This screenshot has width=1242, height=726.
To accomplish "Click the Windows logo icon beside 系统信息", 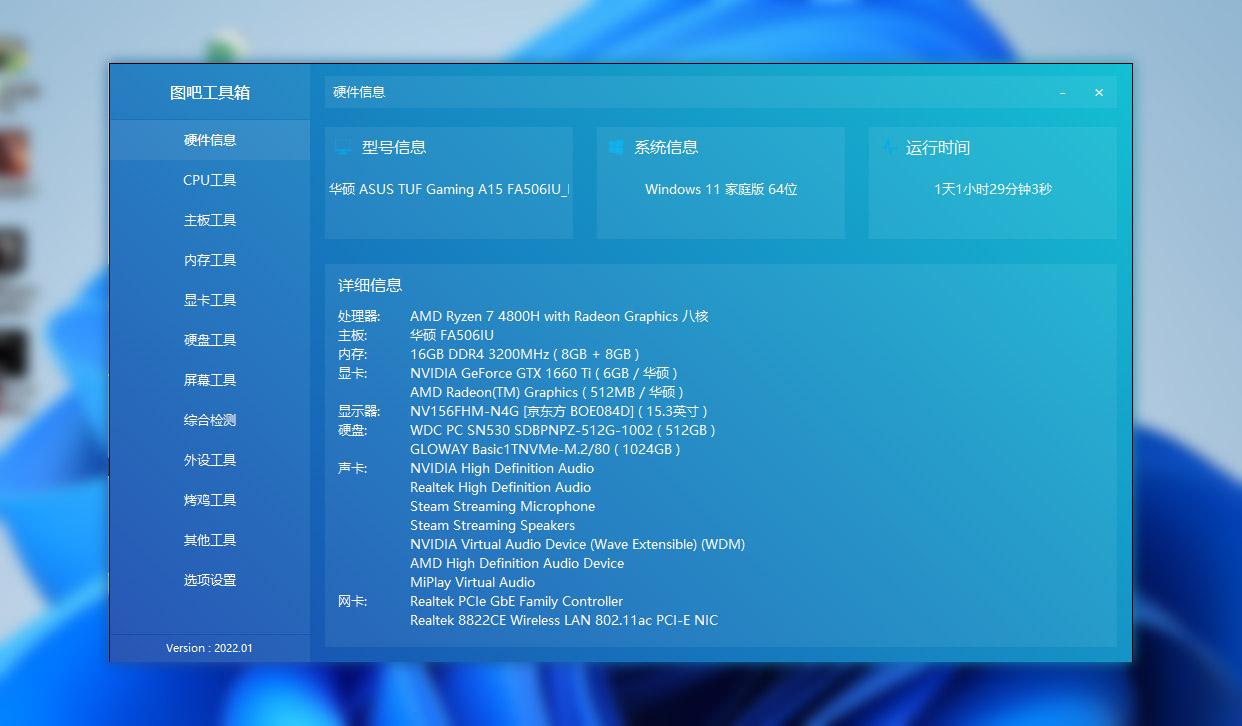I will (x=616, y=147).
